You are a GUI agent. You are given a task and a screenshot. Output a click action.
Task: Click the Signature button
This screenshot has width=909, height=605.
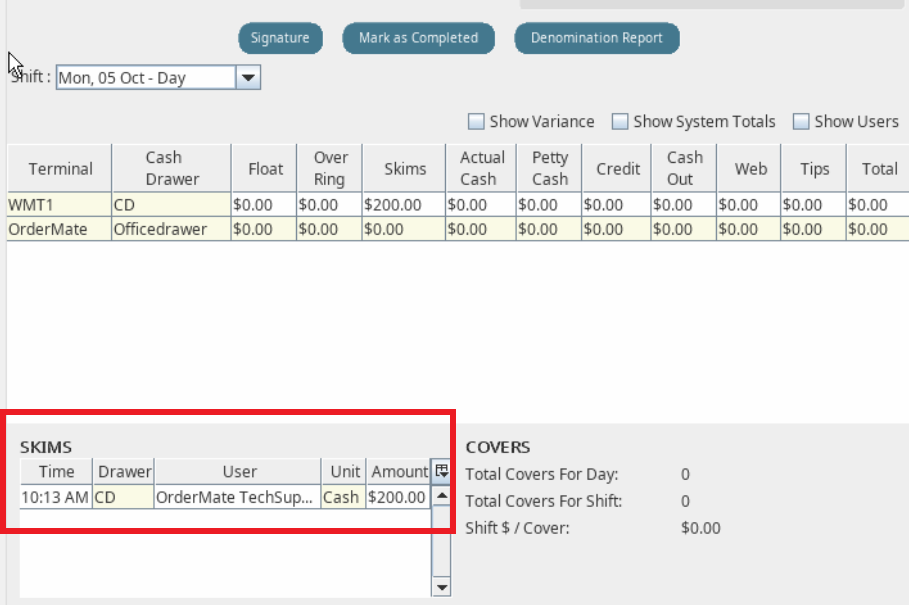281,38
